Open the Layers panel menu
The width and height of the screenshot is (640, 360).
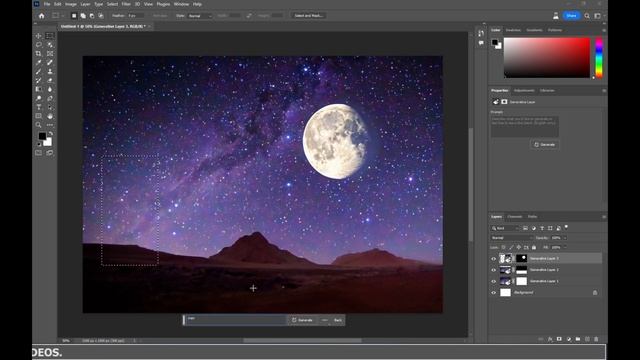click(x=604, y=217)
